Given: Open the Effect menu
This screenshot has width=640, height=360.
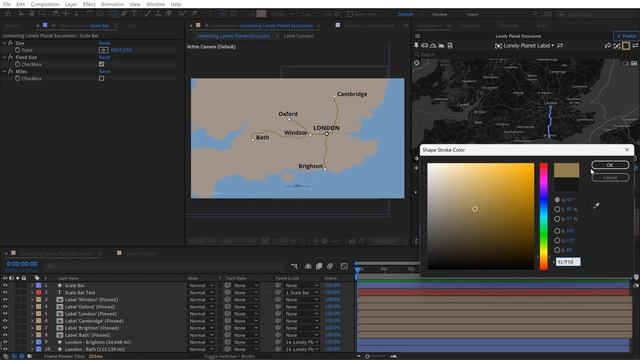Looking at the screenshot, I should pyautogui.click(x=89, y=4).
